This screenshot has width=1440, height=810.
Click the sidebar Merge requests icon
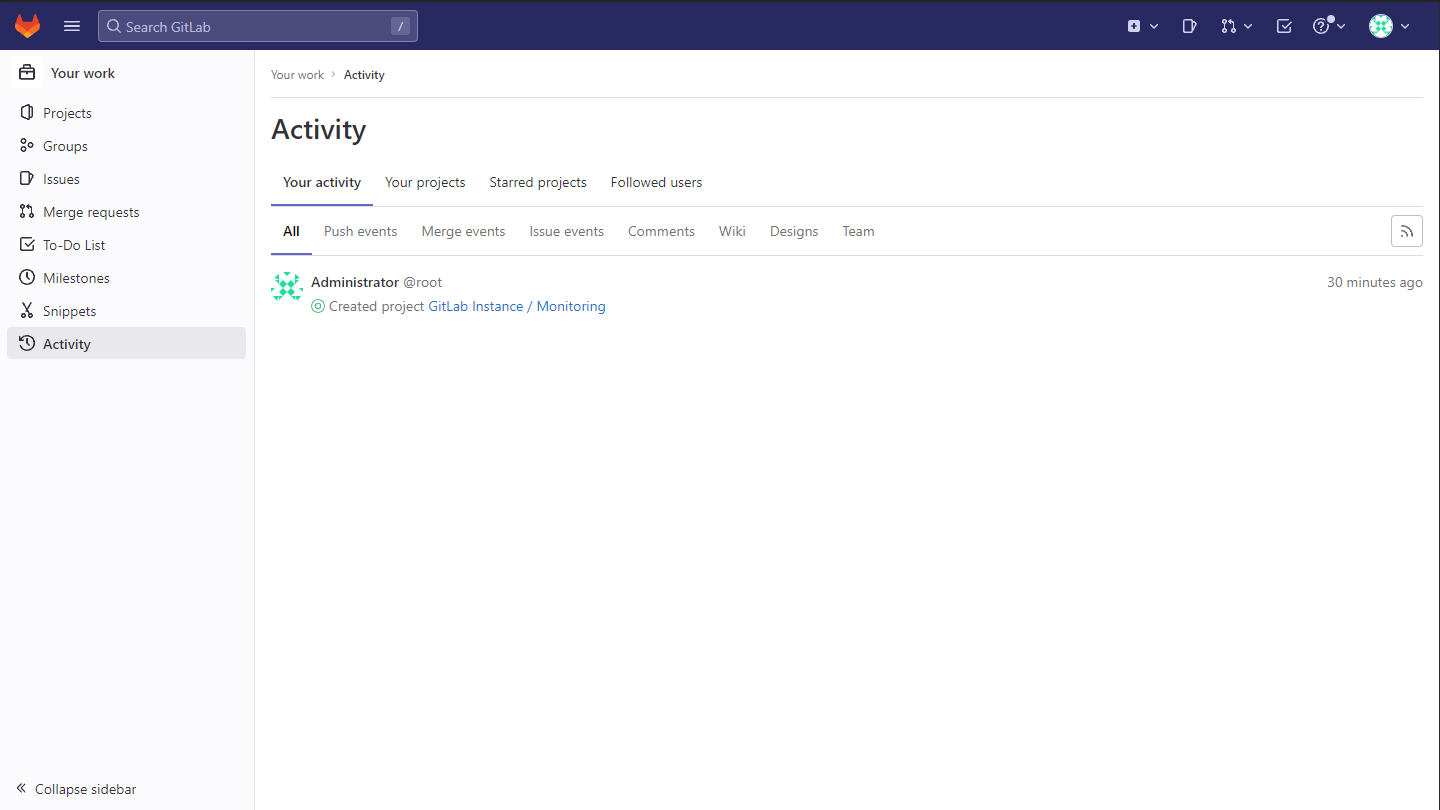pos(27,212)
